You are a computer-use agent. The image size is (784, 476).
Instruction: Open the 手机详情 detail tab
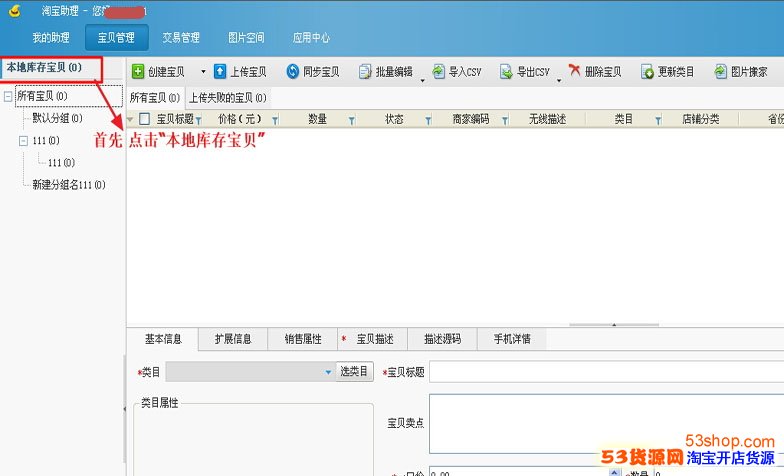tap(512, 339)
